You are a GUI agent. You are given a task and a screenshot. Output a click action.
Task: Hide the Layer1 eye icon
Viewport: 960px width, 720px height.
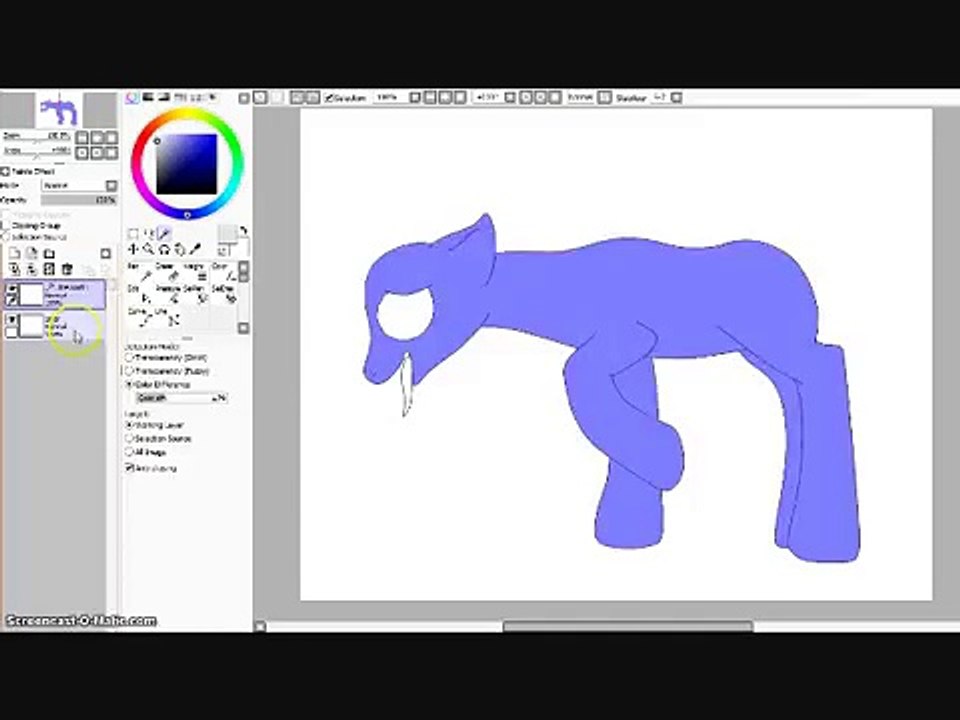point(11,320)
